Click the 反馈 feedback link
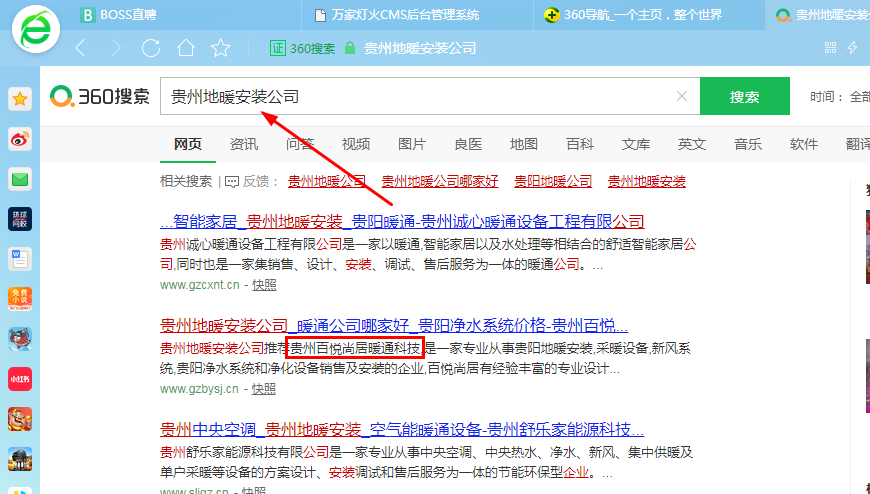870x494 pixels. [256, 182]
